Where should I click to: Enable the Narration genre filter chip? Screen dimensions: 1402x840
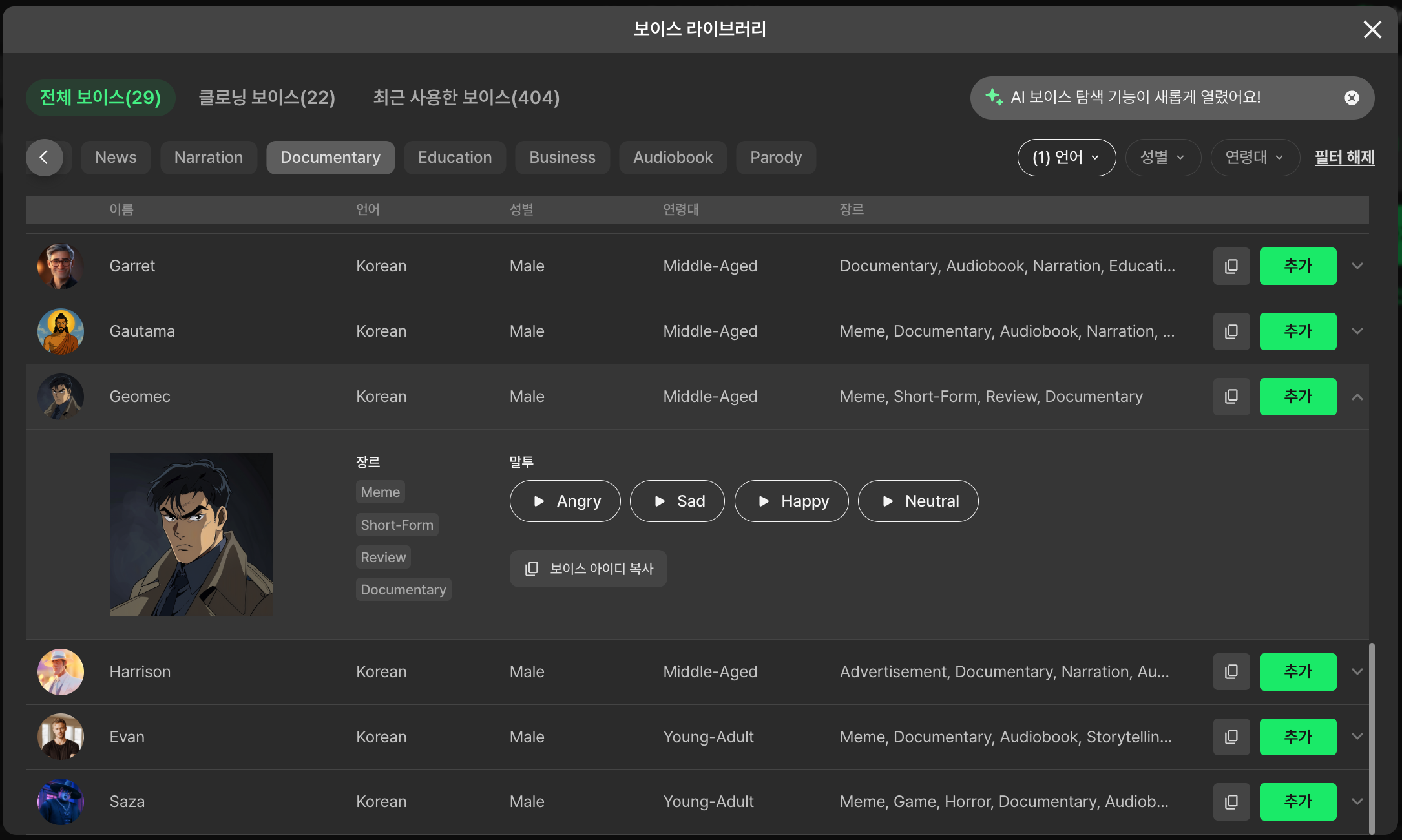(x=209, y=158)
